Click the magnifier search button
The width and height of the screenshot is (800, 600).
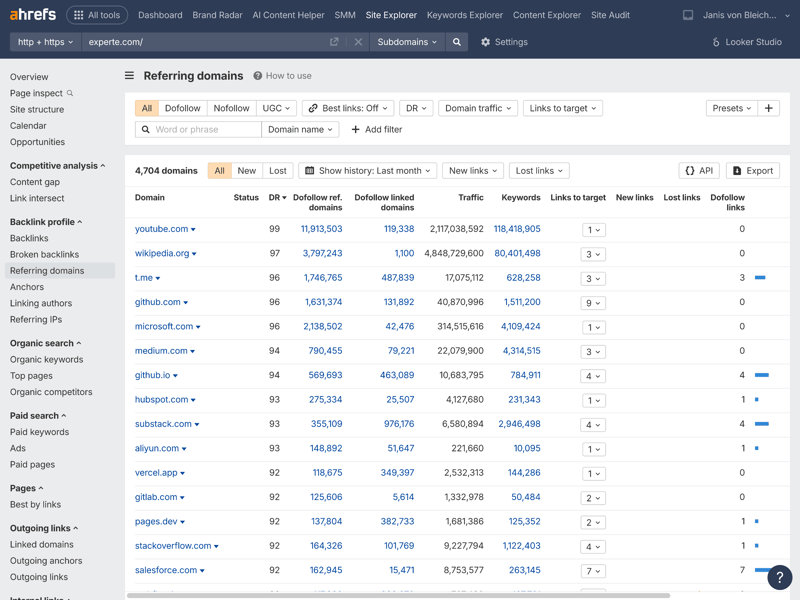pyautogui.click(x=457, y=42)
